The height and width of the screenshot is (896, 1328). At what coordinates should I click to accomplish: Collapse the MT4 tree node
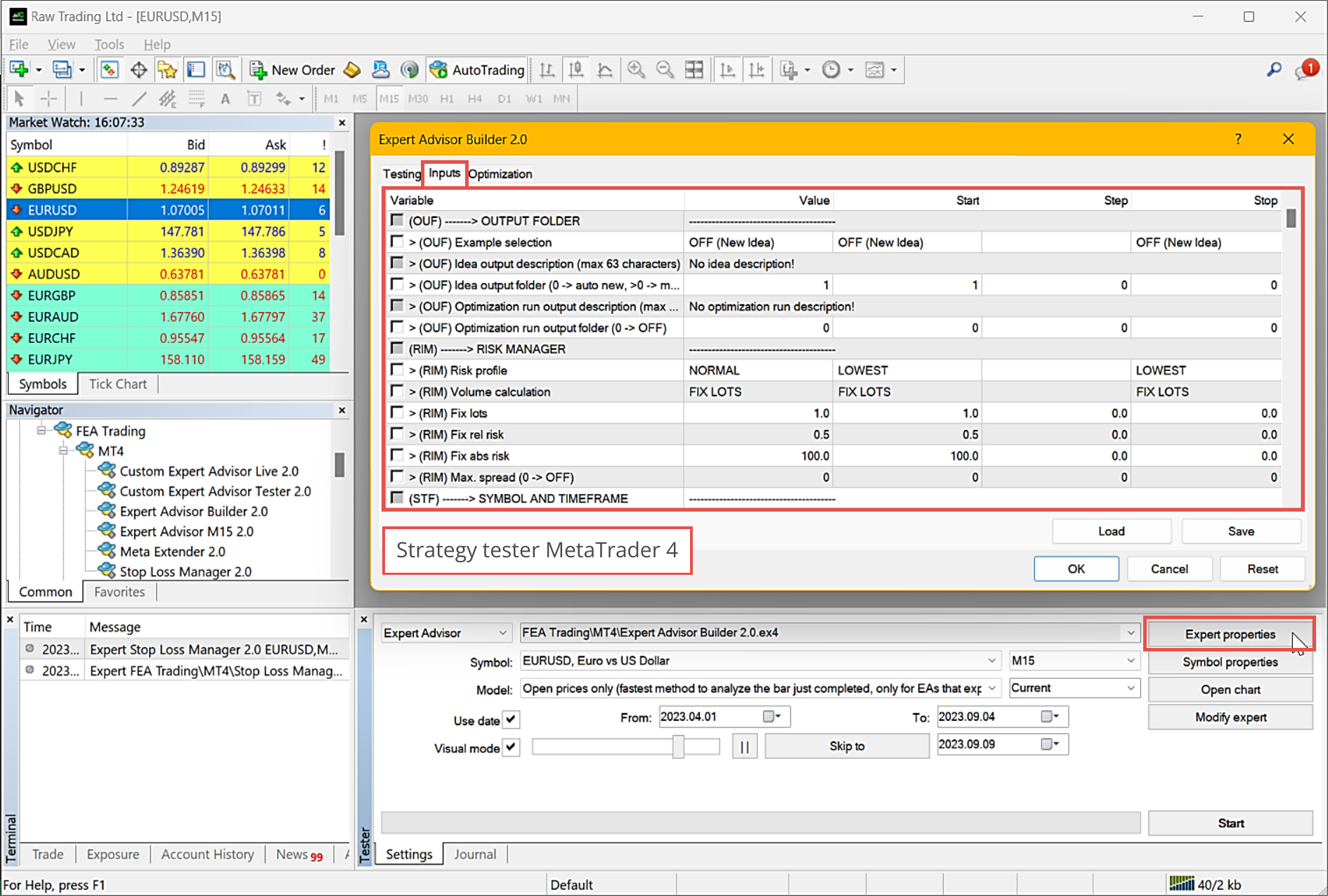click(x=63, y=450)
